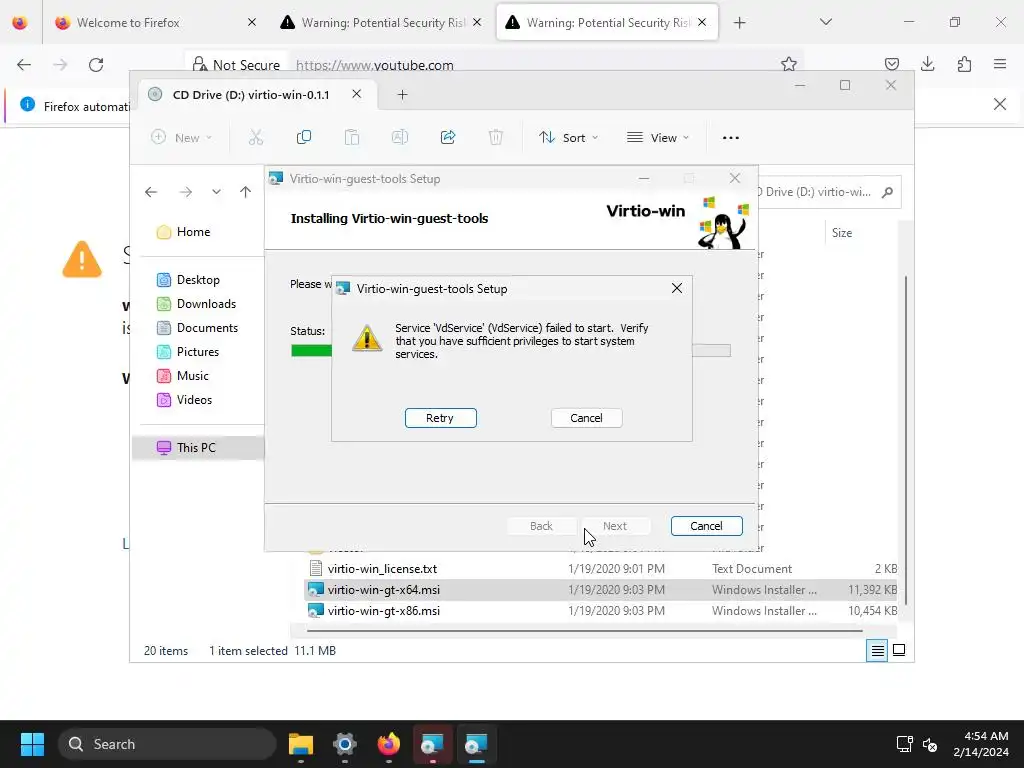
Task: Open the clock showing 4:54 AM
Action: (980, 744)
